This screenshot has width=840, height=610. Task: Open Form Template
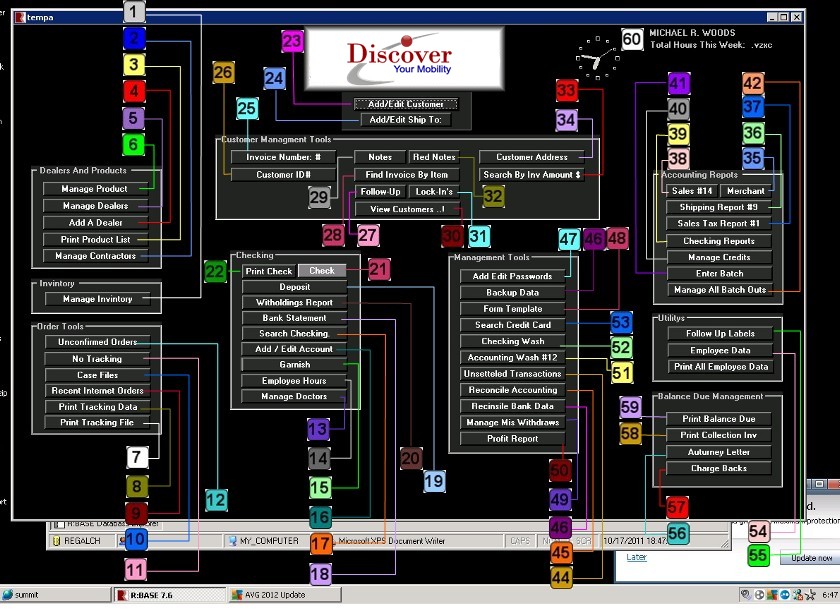point(513,309)
